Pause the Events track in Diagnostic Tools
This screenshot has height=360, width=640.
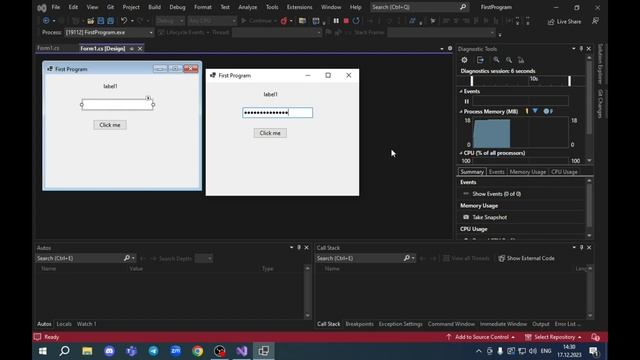[x=467, y=101]
